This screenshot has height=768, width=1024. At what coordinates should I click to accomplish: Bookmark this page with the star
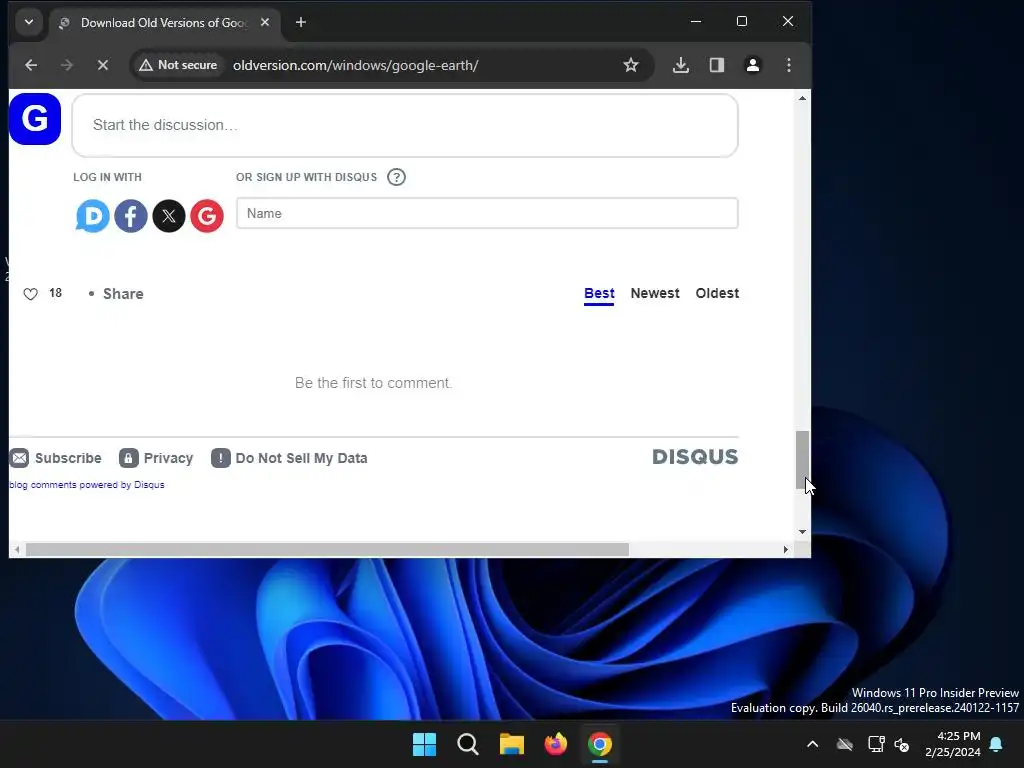point(630,65)
